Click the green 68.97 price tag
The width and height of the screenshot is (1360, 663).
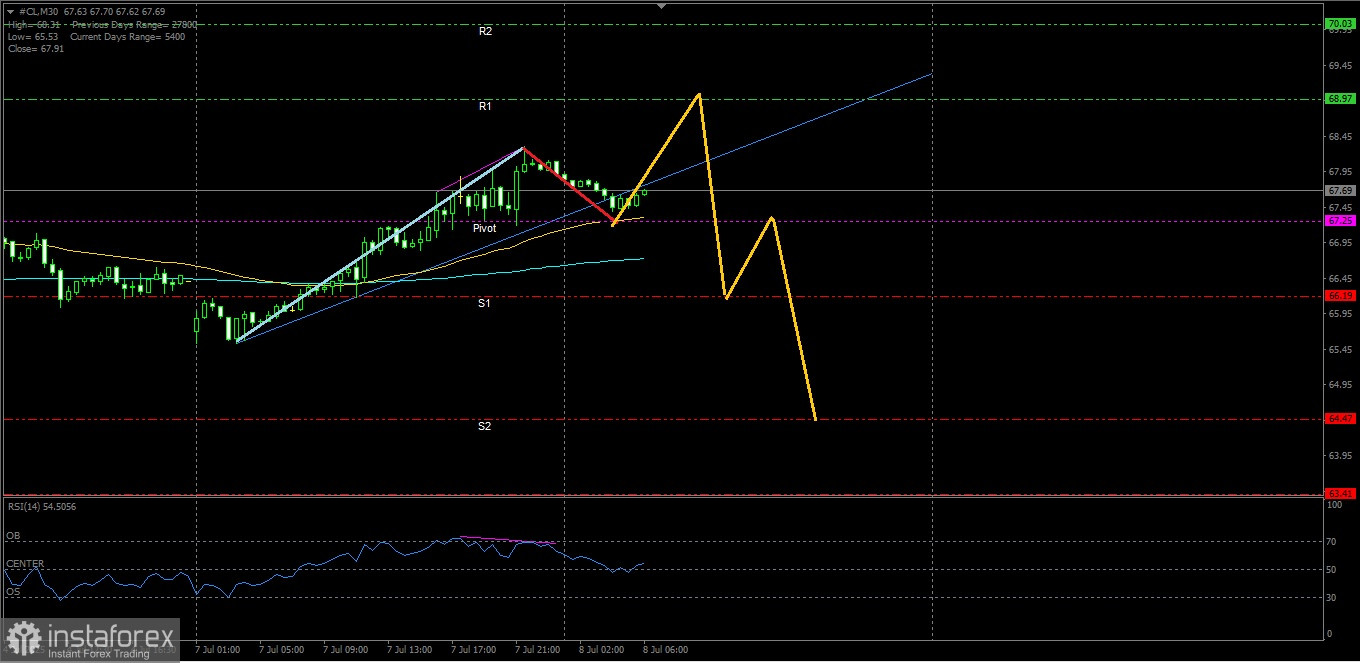(x=1339, y=99)
